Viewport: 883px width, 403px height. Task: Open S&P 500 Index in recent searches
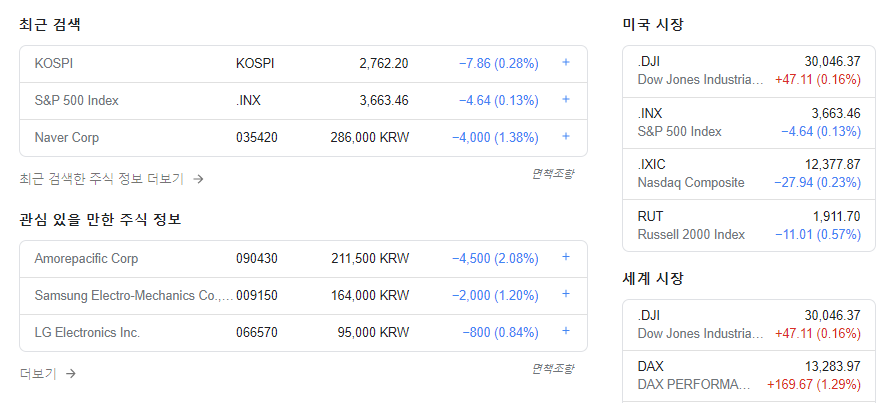tap(77, 101)
